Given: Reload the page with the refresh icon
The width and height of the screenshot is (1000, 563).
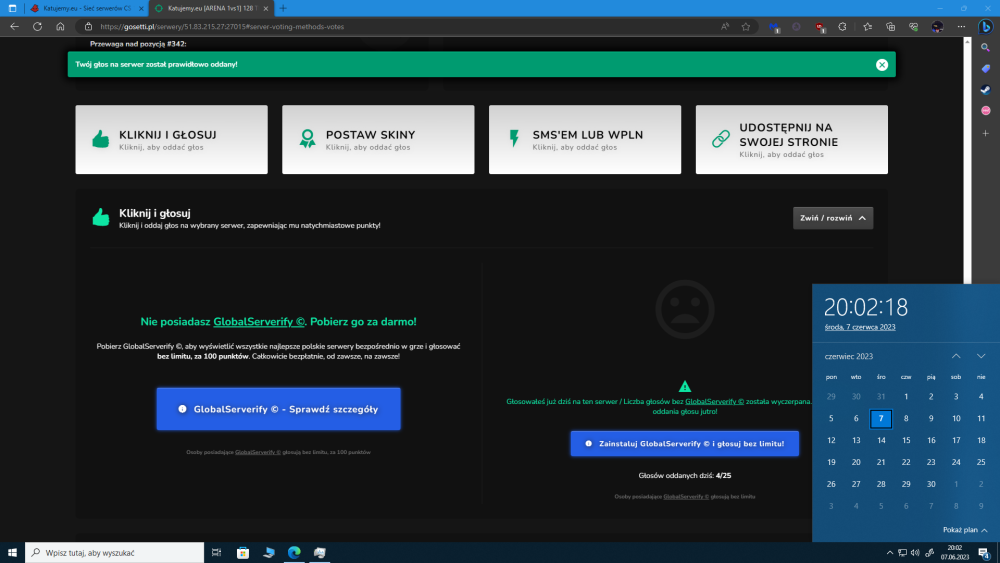Looking at the screenshot, I should [x=38, y=27].
